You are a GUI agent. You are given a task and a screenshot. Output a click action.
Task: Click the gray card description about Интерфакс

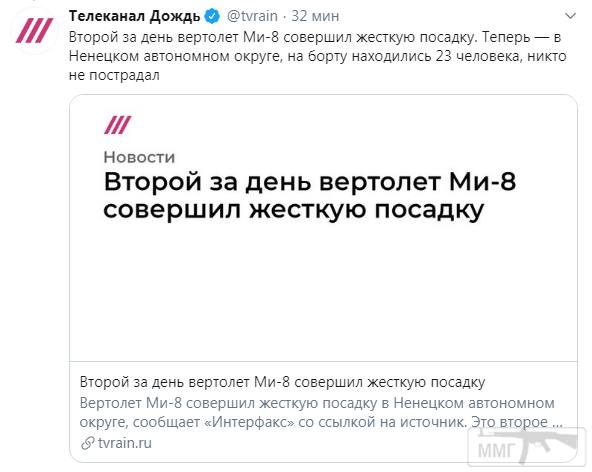click(321, 412)
